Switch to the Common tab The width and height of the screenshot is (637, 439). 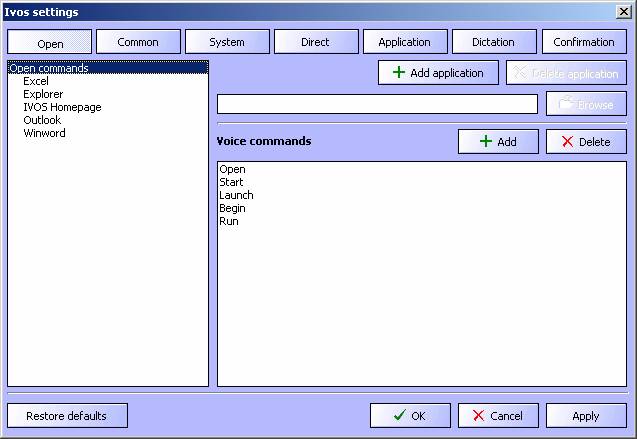tap(138, 41)
